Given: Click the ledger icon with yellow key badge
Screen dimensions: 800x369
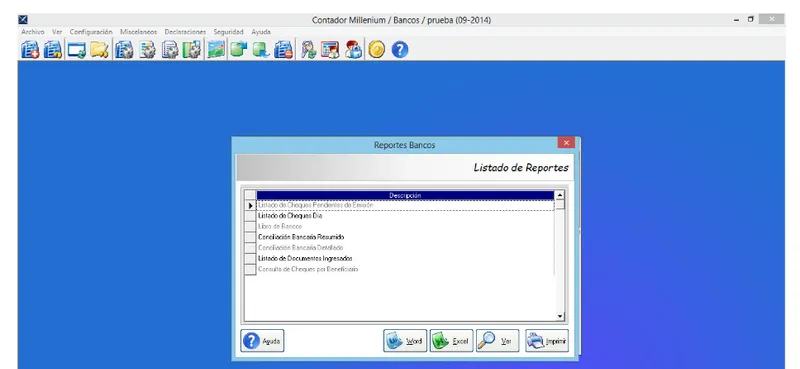Looking at the screenshot, I should point(53,50).
